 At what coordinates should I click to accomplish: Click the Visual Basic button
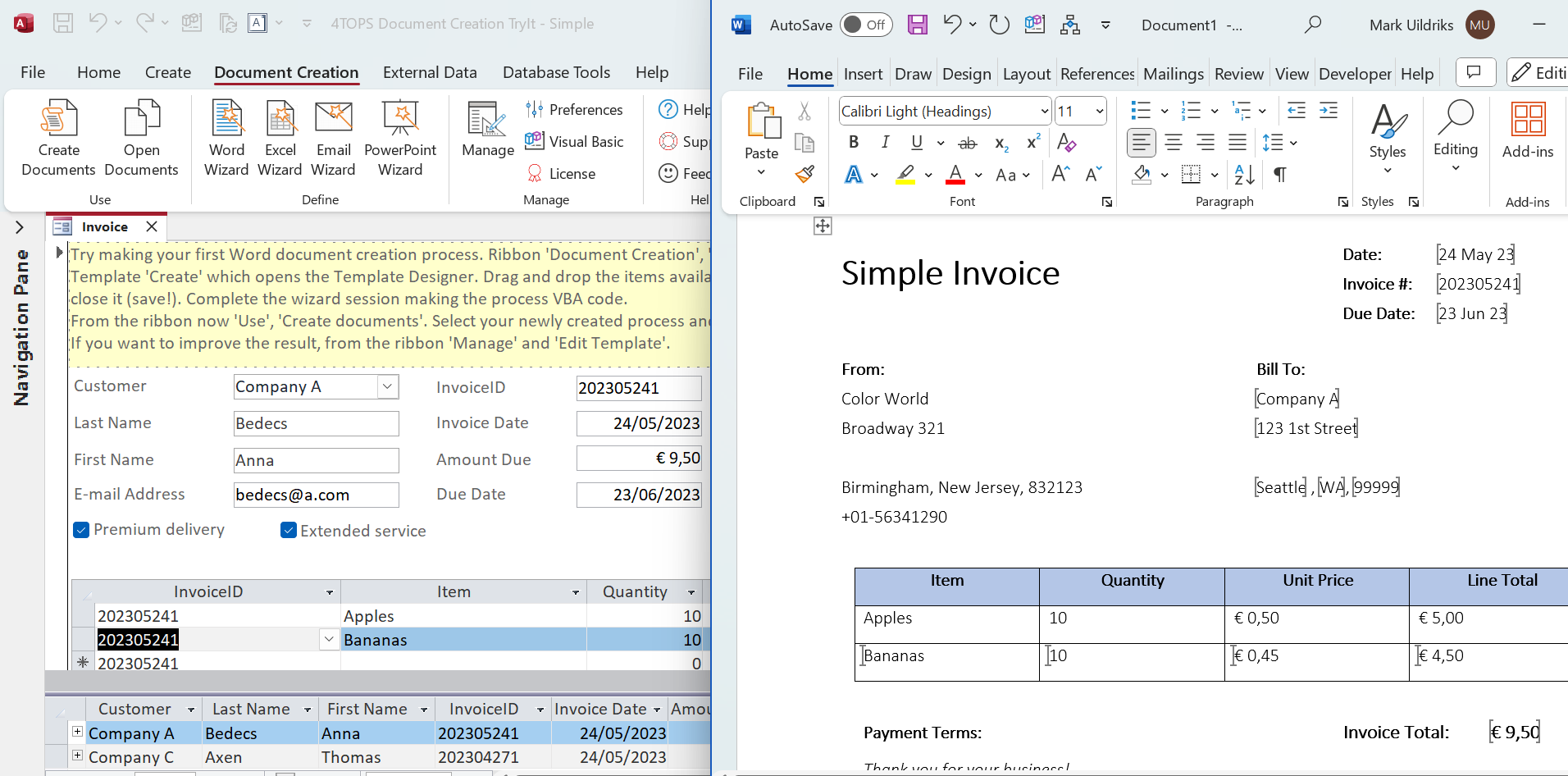[x=574, y=141]
